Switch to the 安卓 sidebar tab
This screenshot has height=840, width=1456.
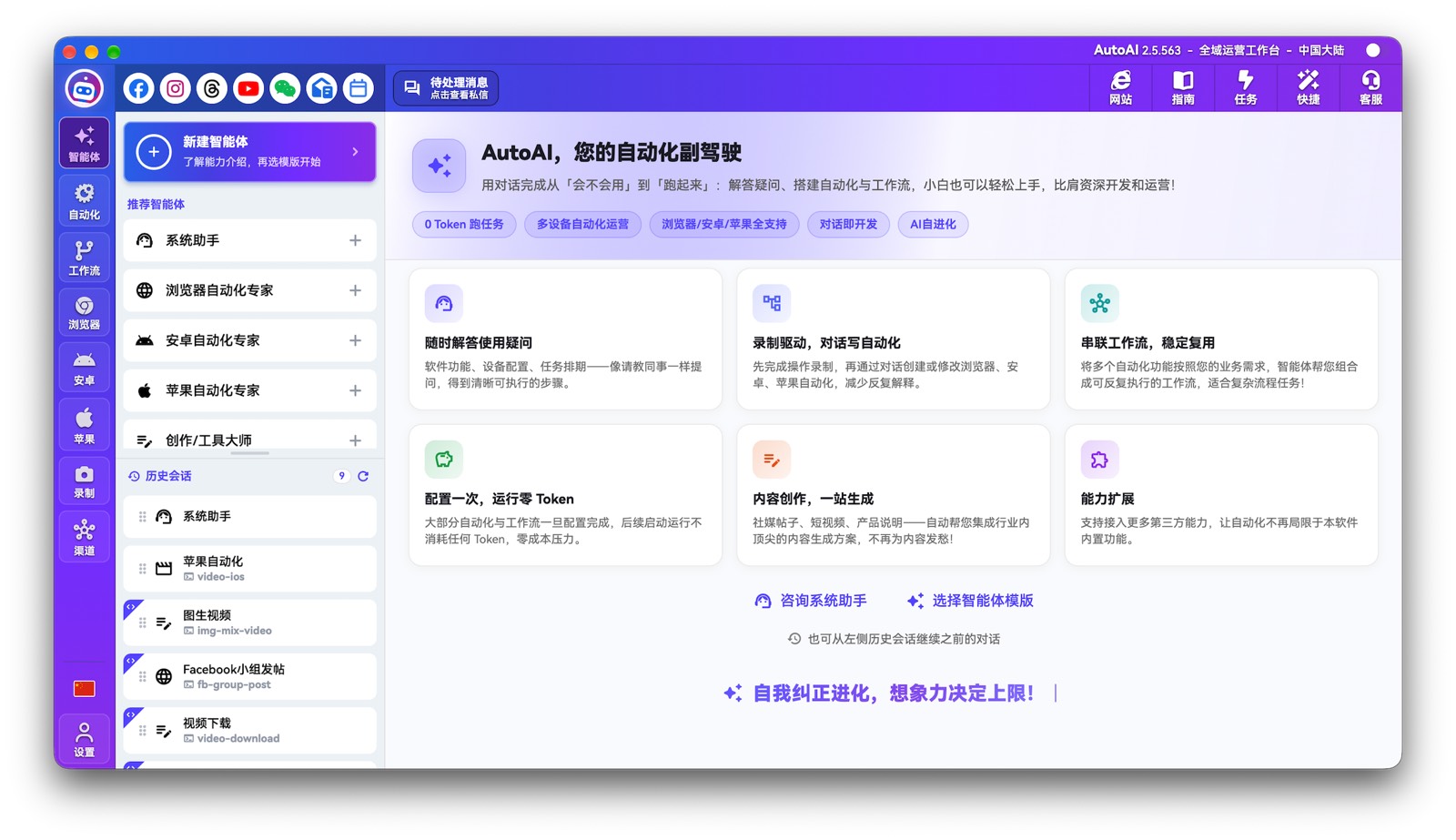click(x=85, y=368)
